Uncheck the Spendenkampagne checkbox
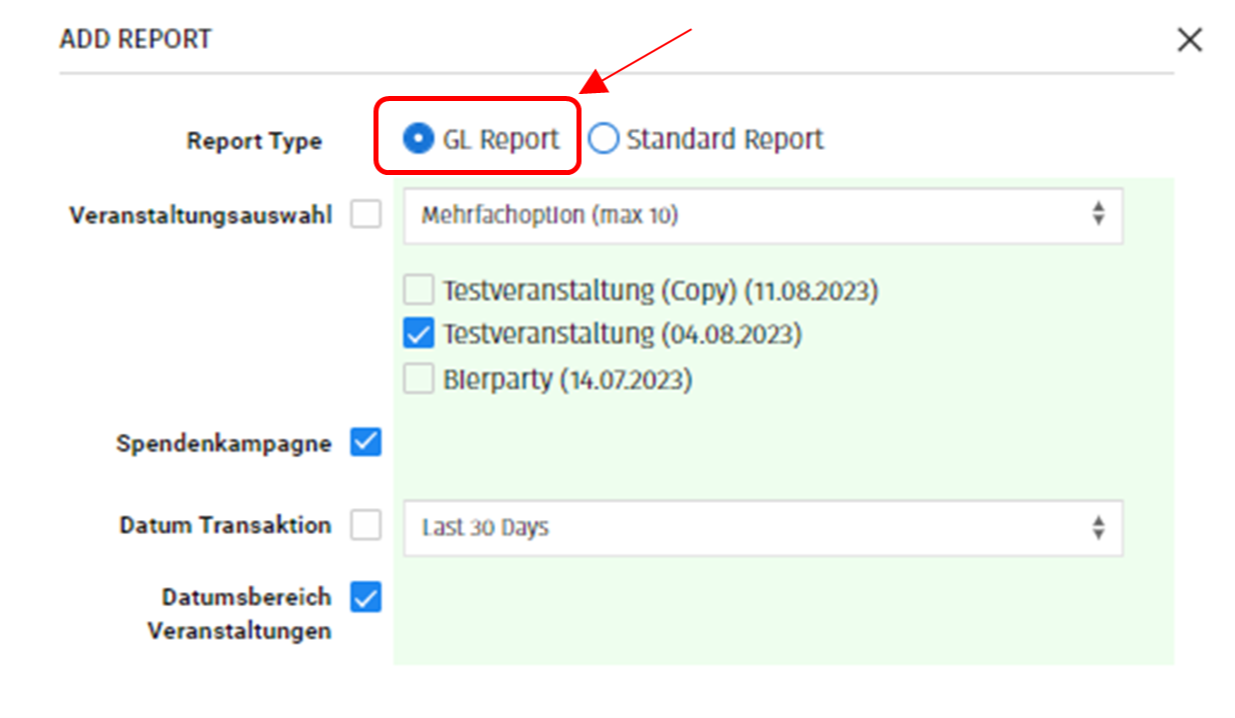 366,441
